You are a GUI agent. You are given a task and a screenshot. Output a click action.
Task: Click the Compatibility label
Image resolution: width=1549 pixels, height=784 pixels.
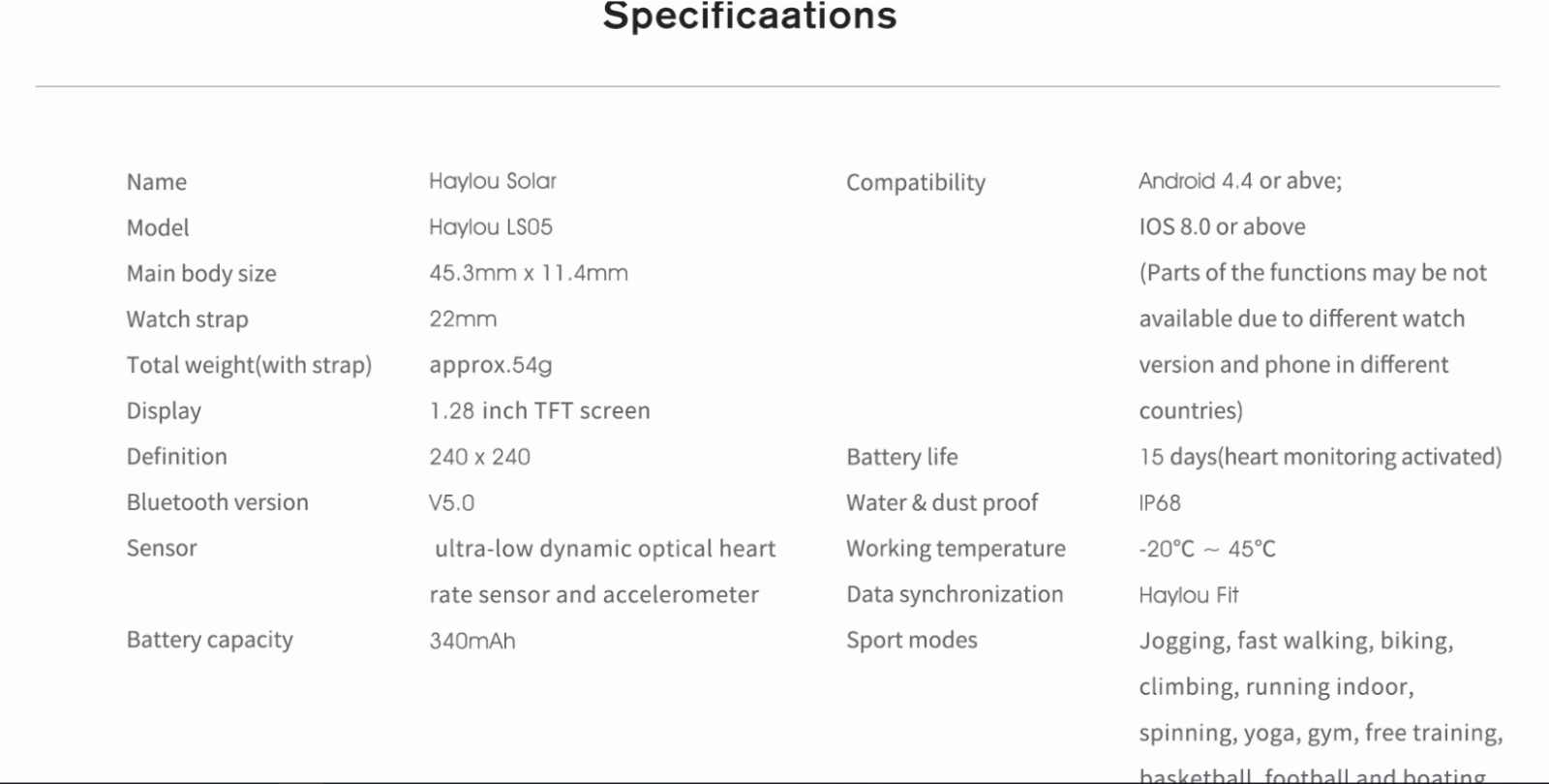pos(916,183)
